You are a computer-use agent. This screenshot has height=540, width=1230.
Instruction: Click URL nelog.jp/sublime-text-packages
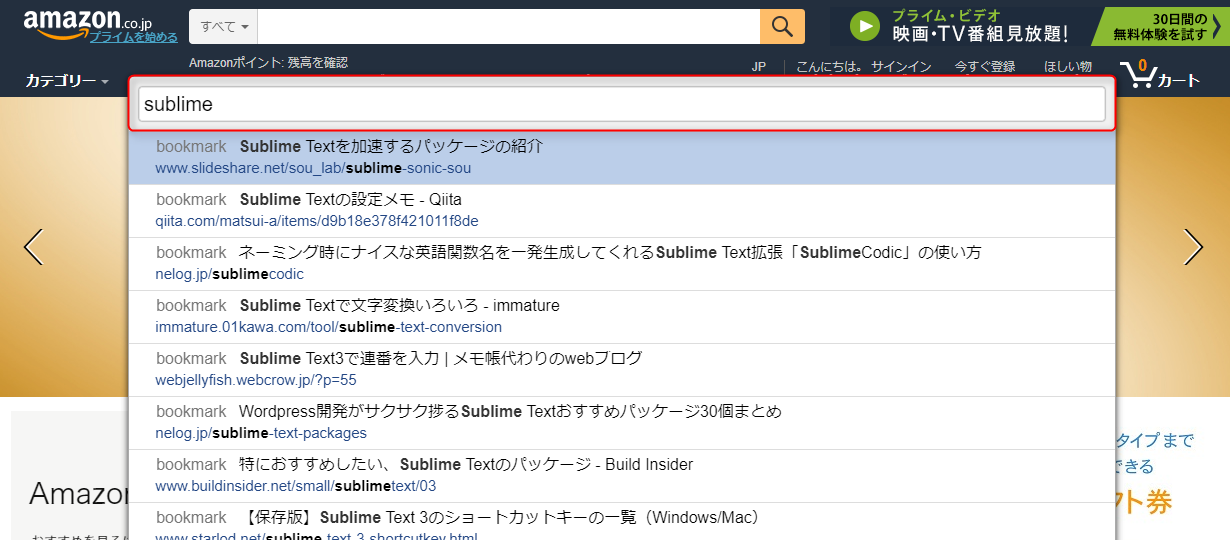pos(261,433)
